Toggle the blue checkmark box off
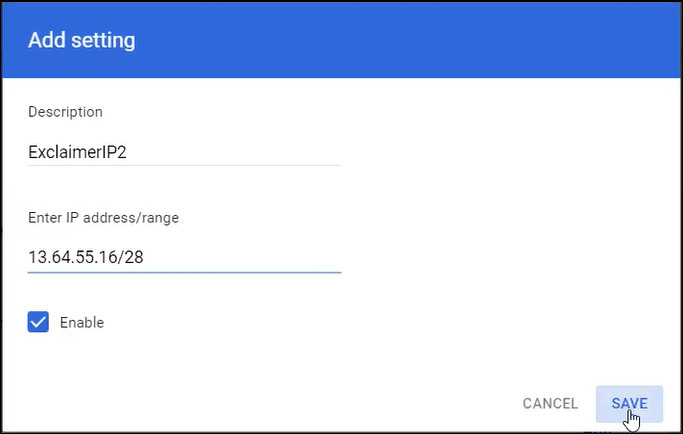683x434 pixels. (39, 322)
